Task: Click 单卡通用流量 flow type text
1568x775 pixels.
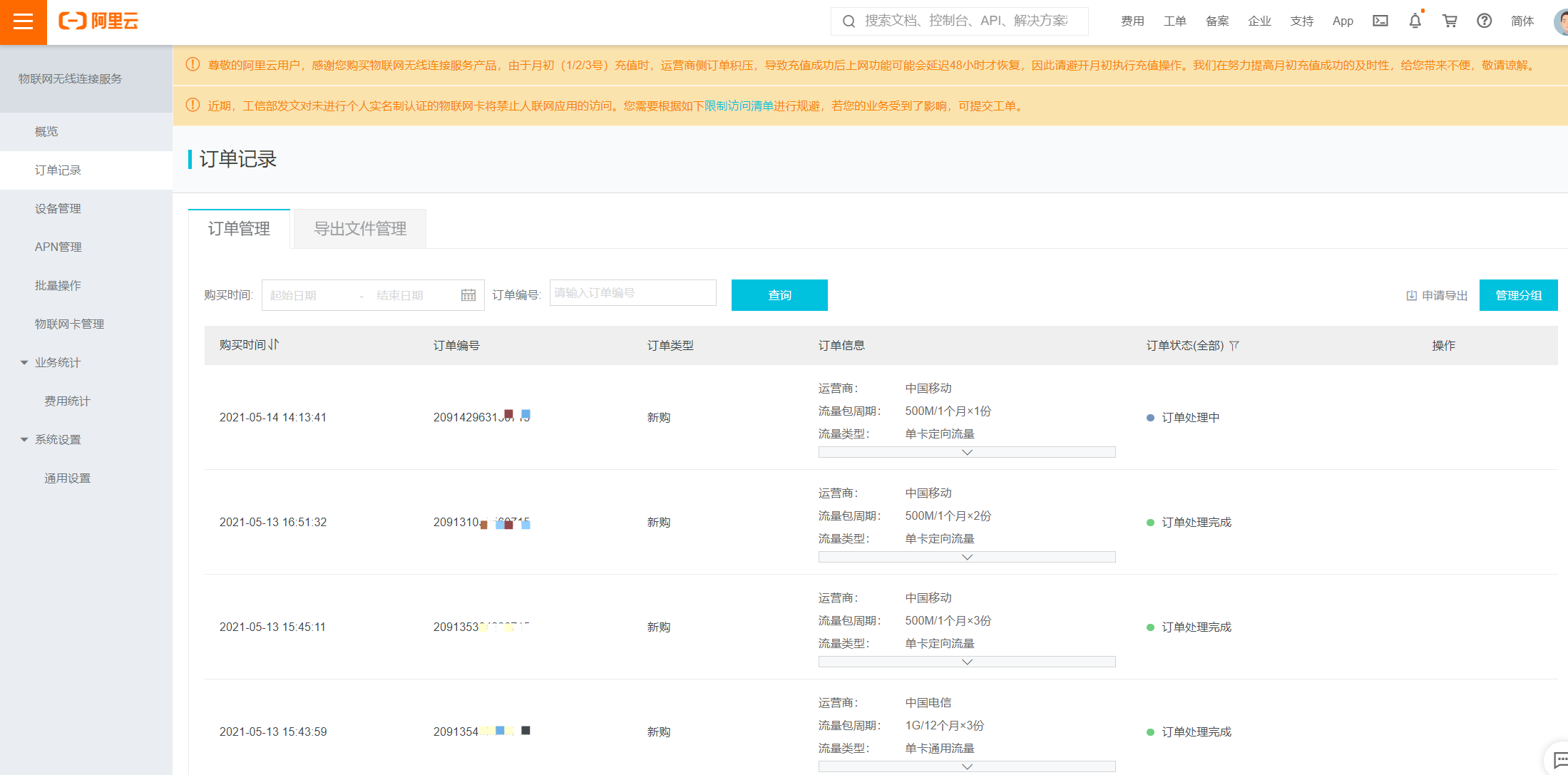Action: tap(940, 749)
